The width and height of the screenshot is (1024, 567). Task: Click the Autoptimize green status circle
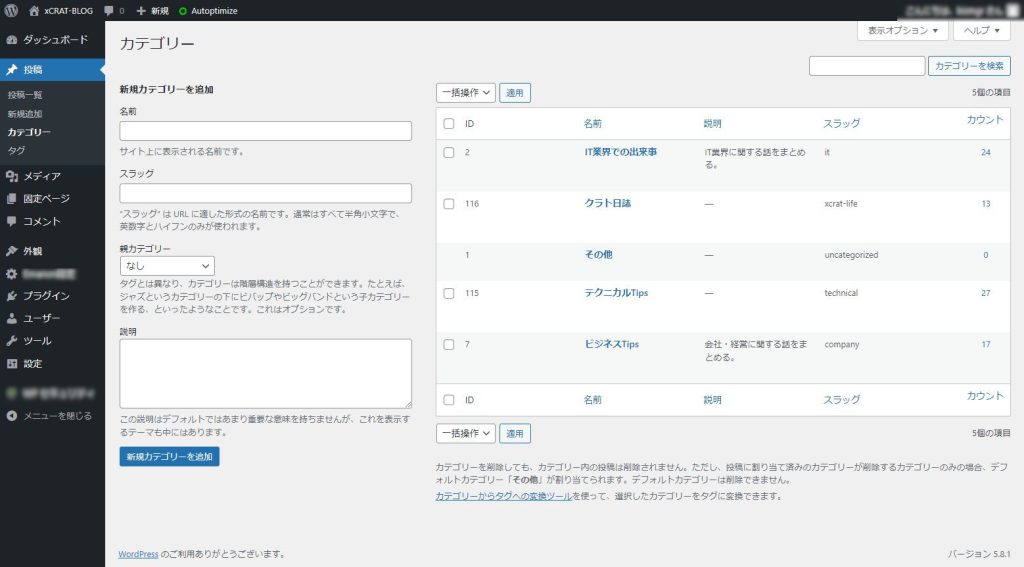click(x=183, y=11)
